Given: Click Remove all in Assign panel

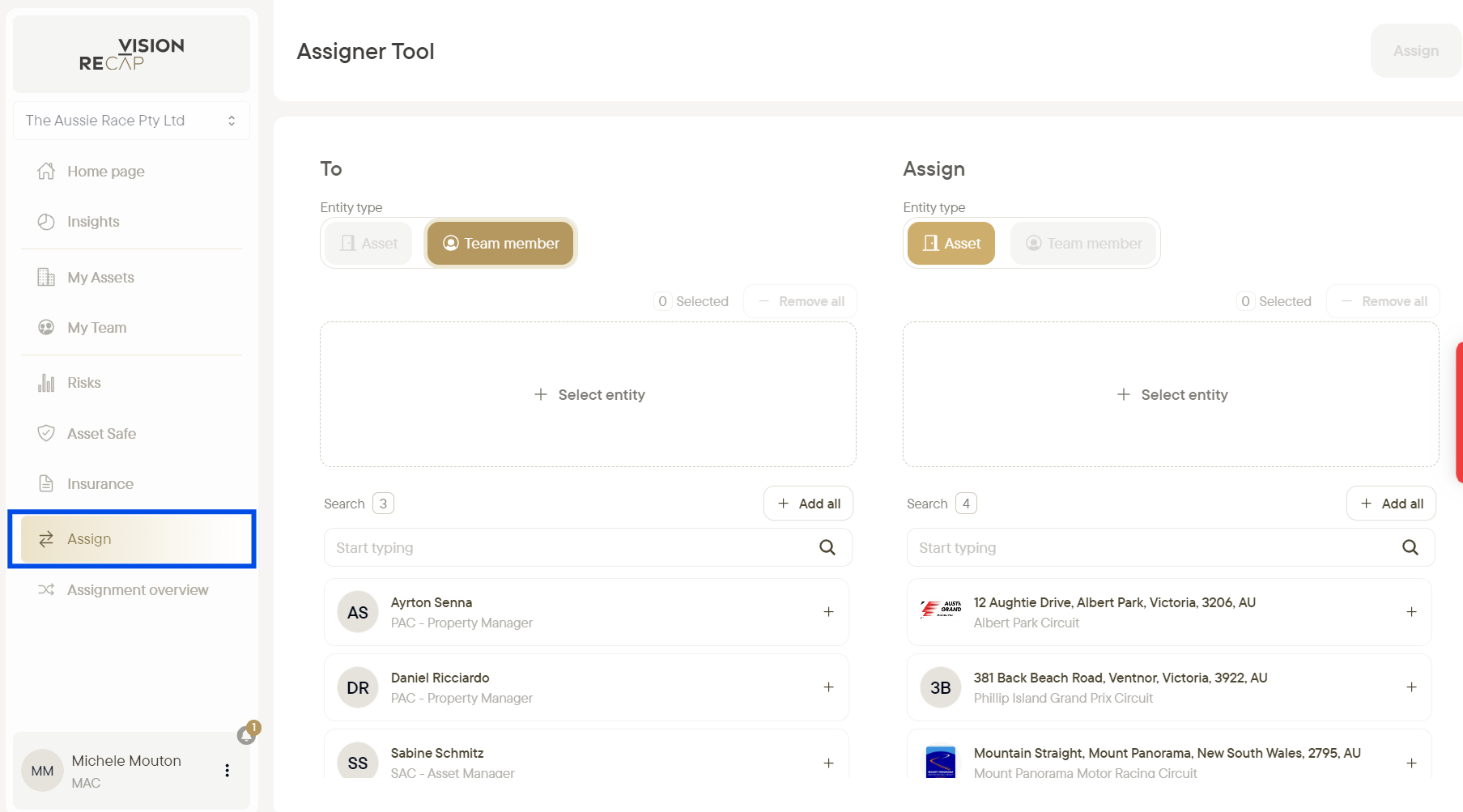Looking at the screenshot, I should pos(1383,301).
